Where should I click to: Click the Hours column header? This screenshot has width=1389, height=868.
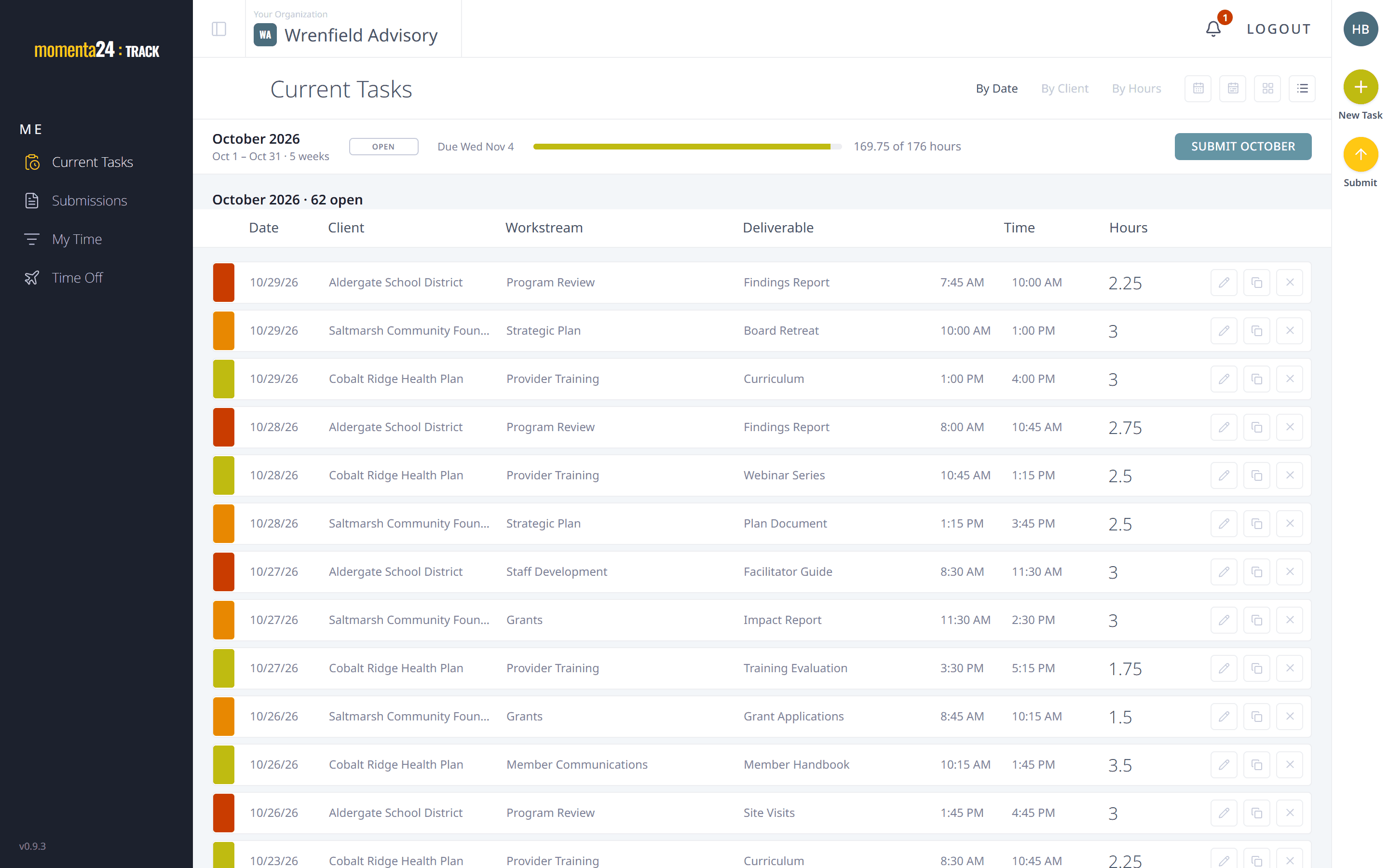click(x=1128, y=228)
